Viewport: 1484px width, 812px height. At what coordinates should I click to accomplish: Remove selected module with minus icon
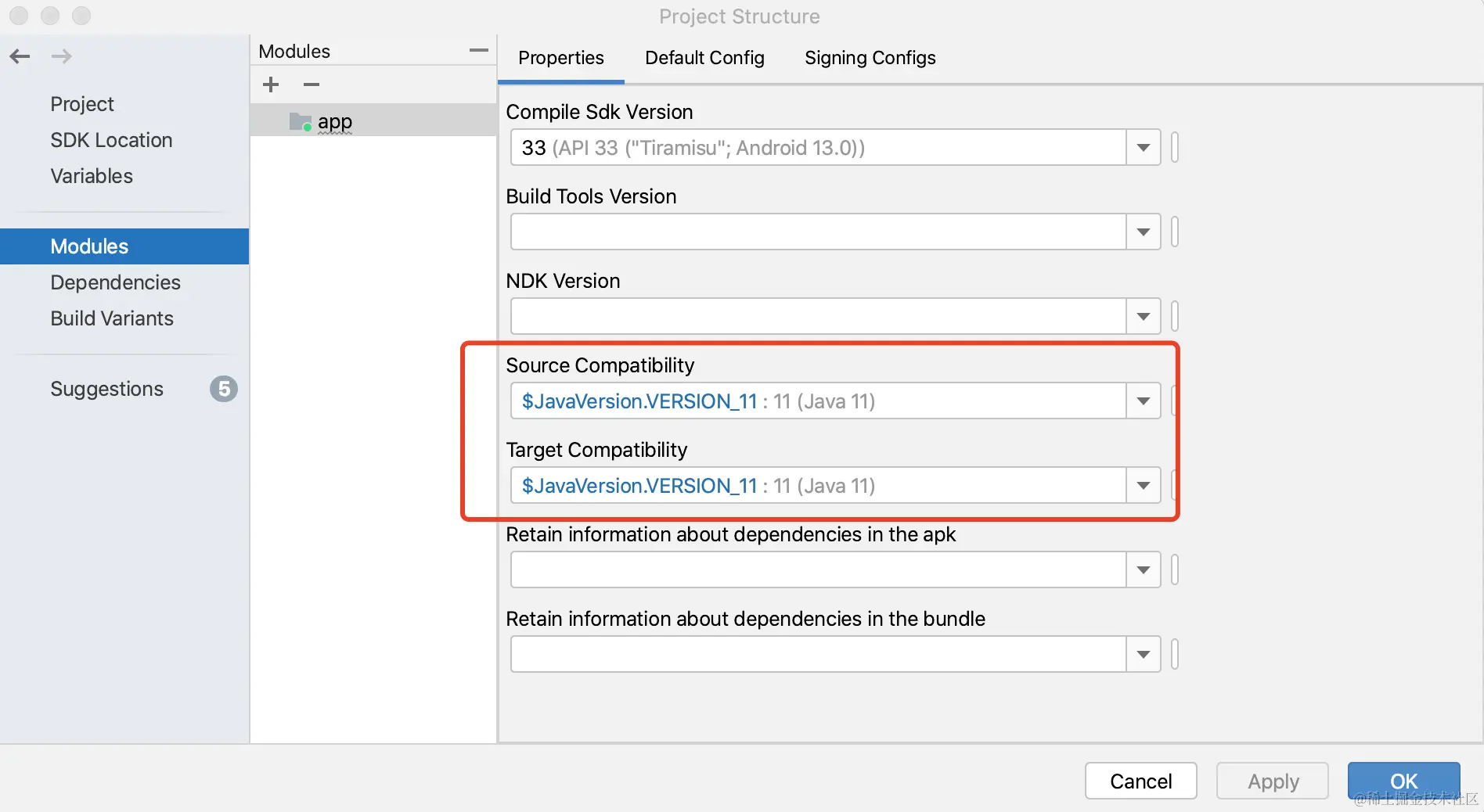[312, 84]
